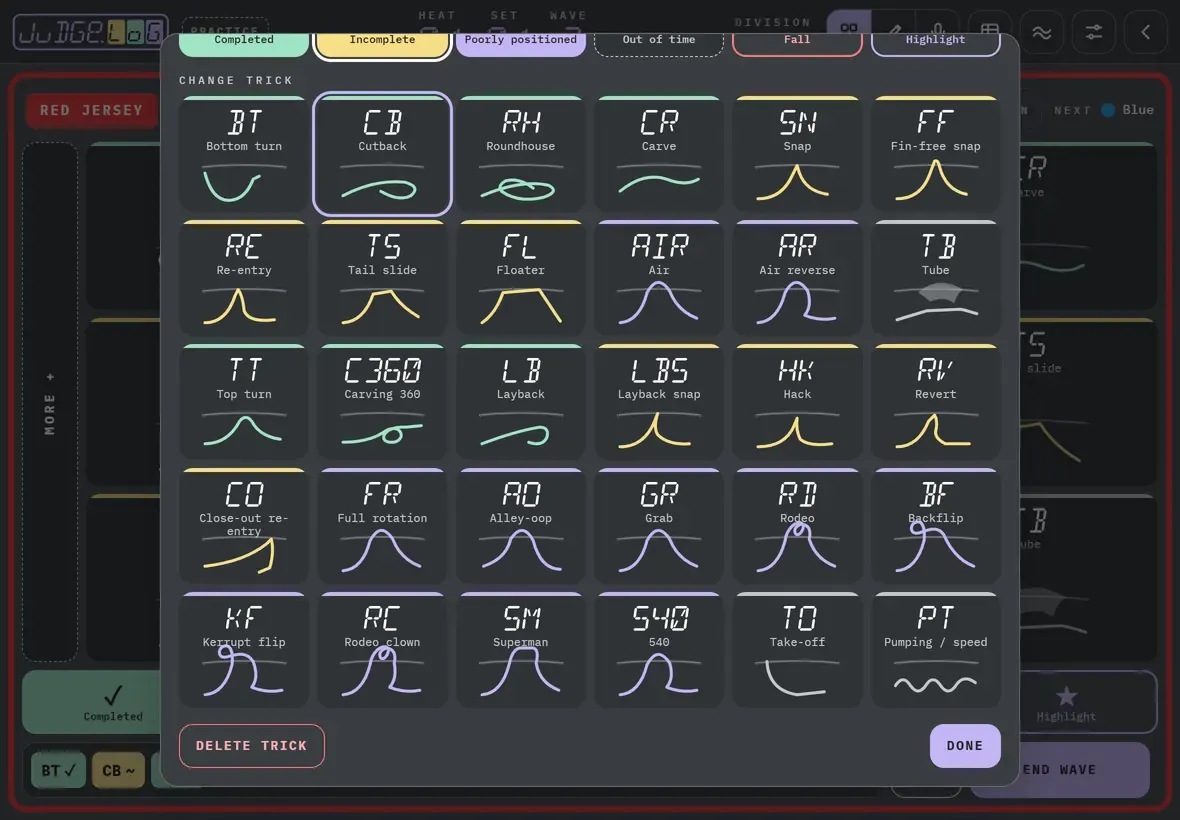Screen dimensions: 1180x820
Task: Choose the Roundhouse trick tile
Action: pyautogui.click(x=521, y=154)
